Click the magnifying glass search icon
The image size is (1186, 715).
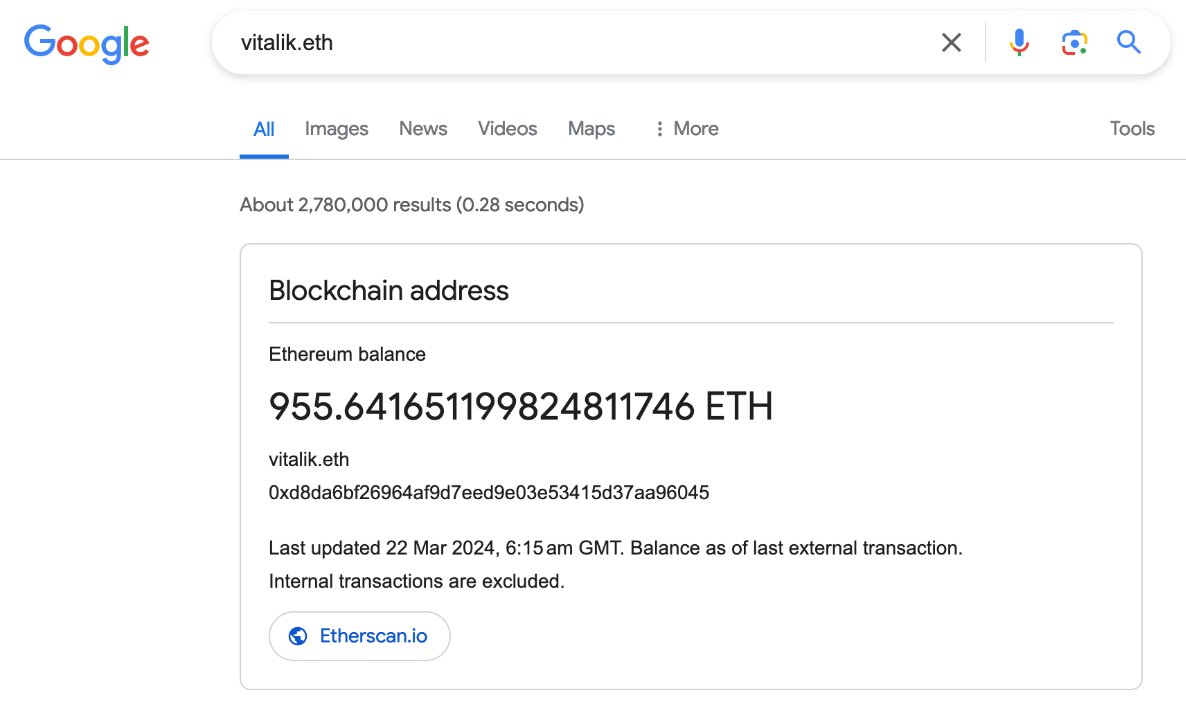coord(1129,42)
